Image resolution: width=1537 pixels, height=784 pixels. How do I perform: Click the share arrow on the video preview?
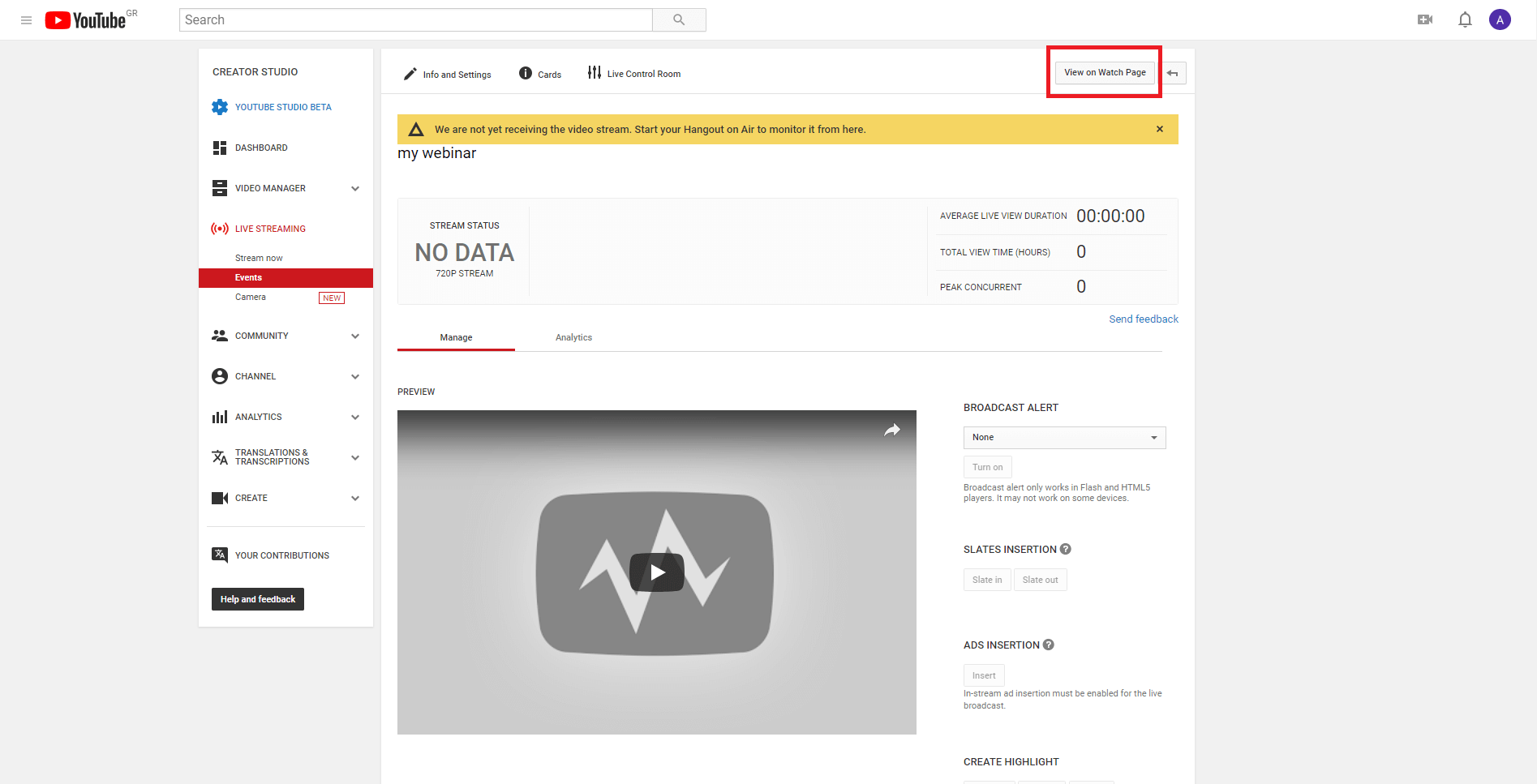(x=892, y=430)
